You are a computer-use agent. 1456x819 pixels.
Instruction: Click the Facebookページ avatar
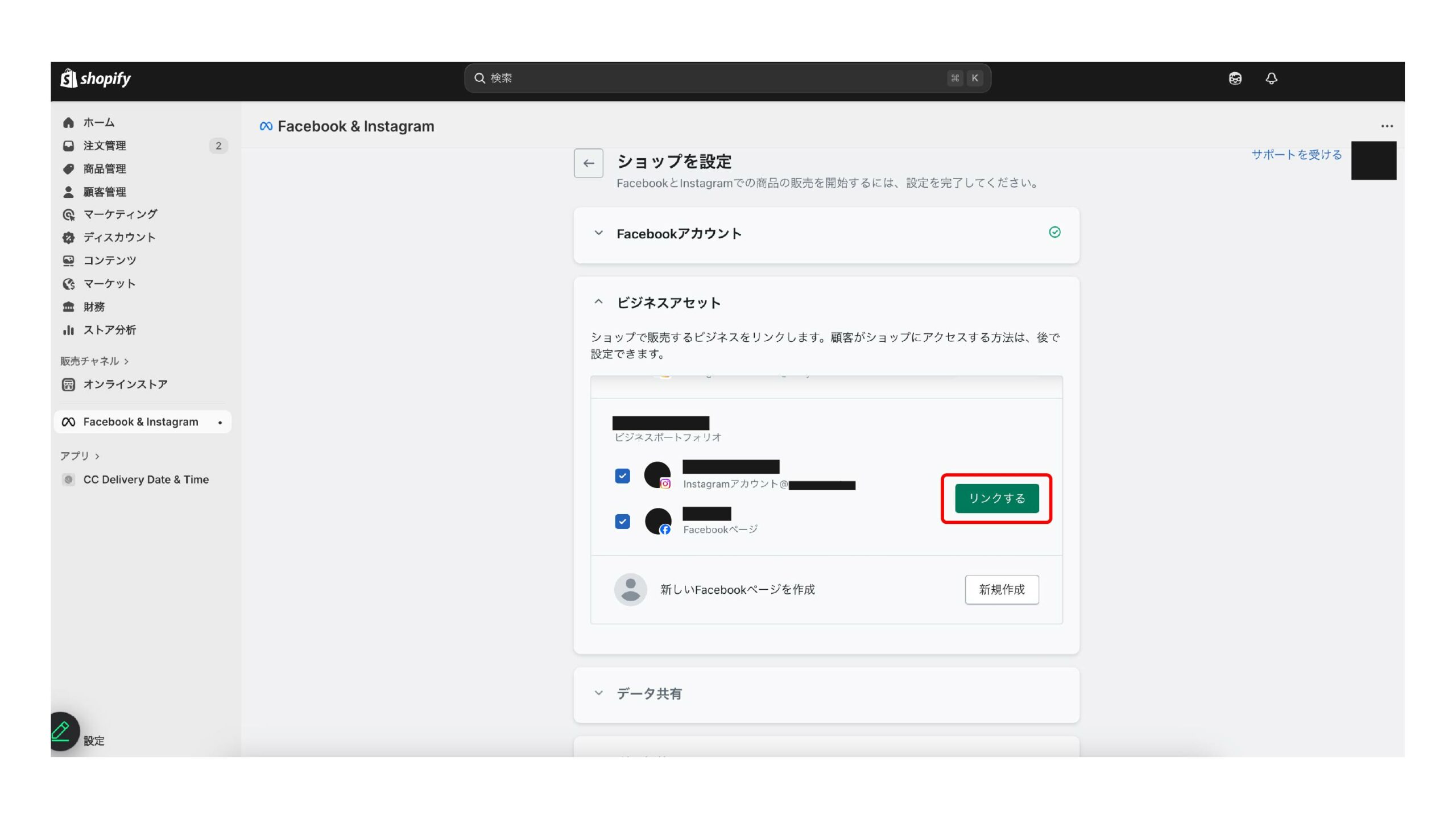coord(658,521)
